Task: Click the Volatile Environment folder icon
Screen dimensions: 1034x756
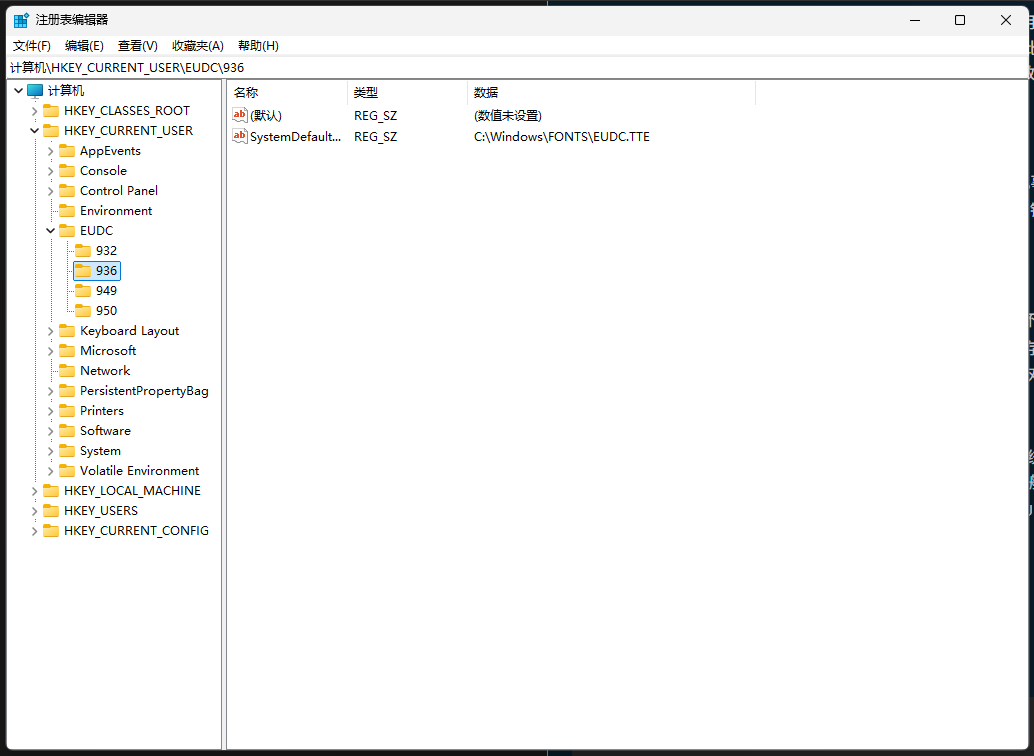Action: coord(67,471)
